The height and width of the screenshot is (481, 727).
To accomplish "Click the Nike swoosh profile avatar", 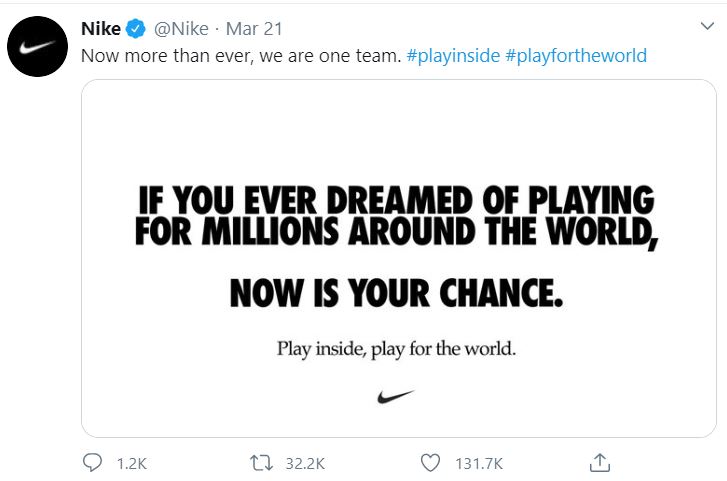I will 38,46.
